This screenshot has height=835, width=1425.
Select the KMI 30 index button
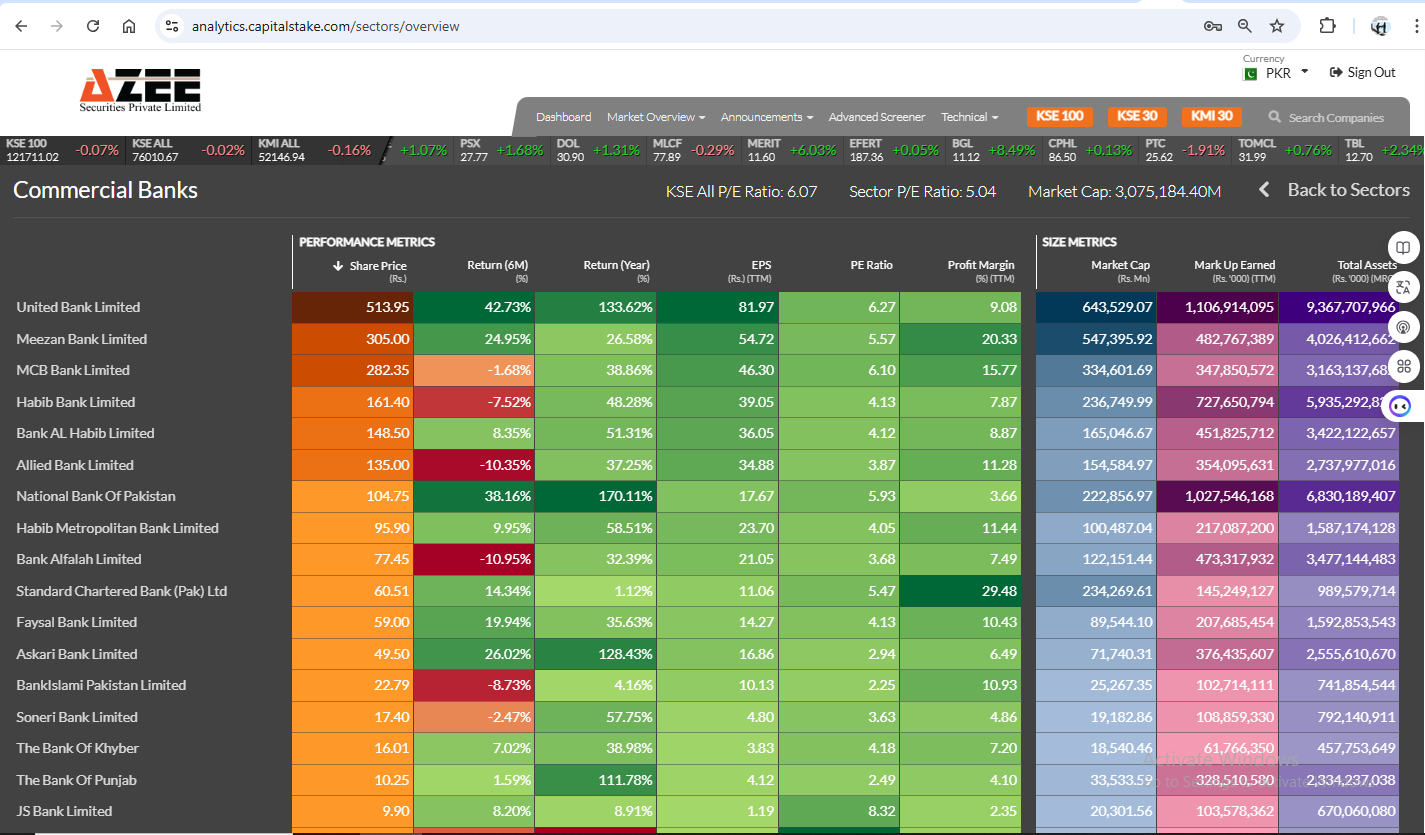(x=1211, y=116)
